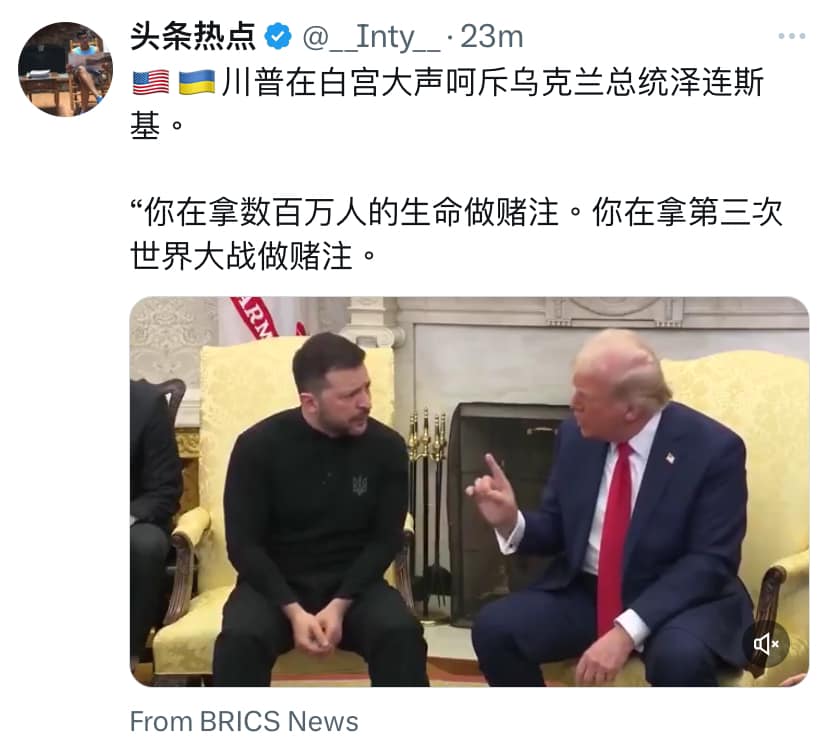Click the red banner in the video's top-left

click(x=256, y=317)
